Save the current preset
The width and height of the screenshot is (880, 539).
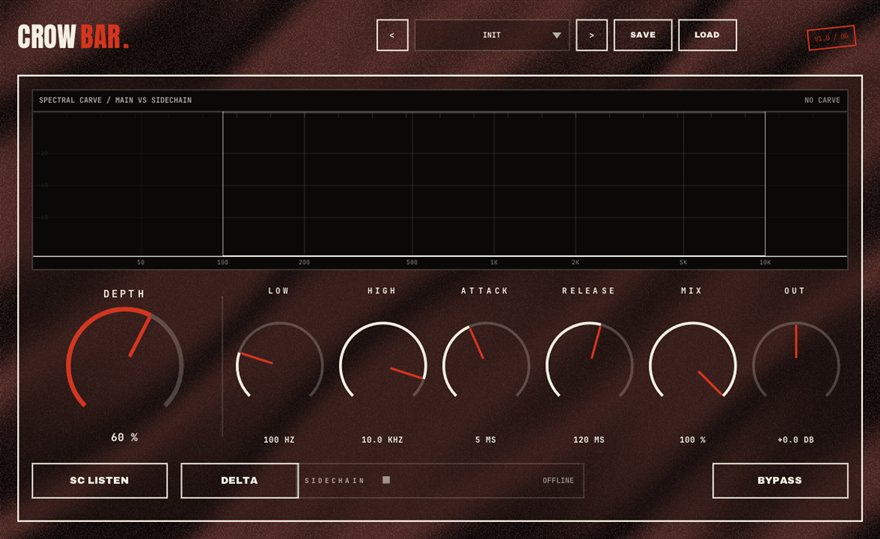(x=643, y=35)
